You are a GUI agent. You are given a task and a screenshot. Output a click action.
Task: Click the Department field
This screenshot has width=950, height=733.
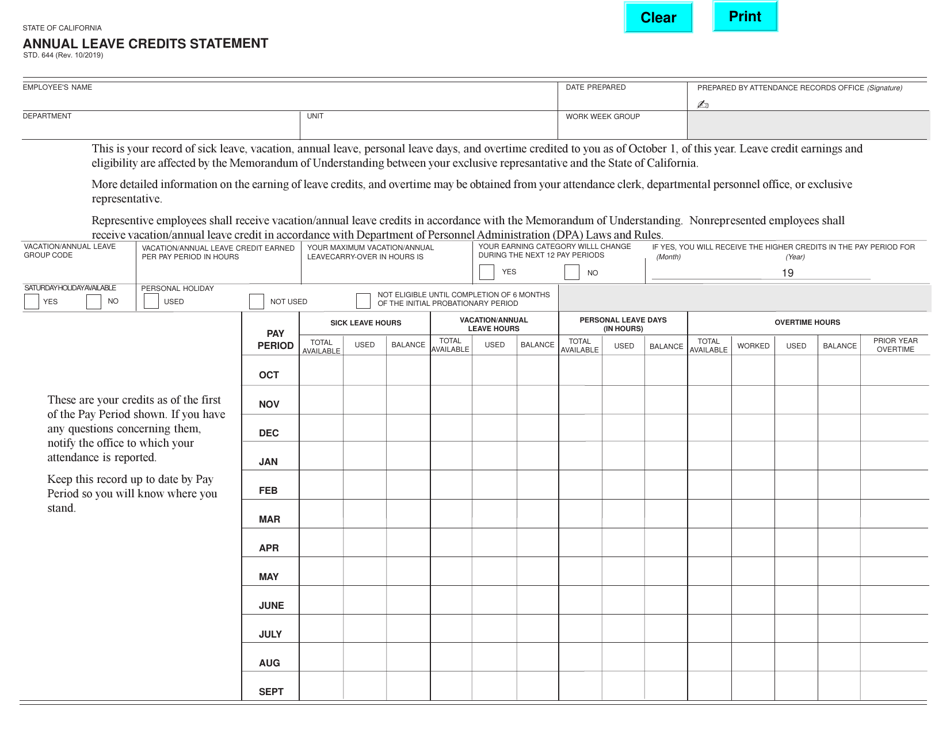click(150, 125)
